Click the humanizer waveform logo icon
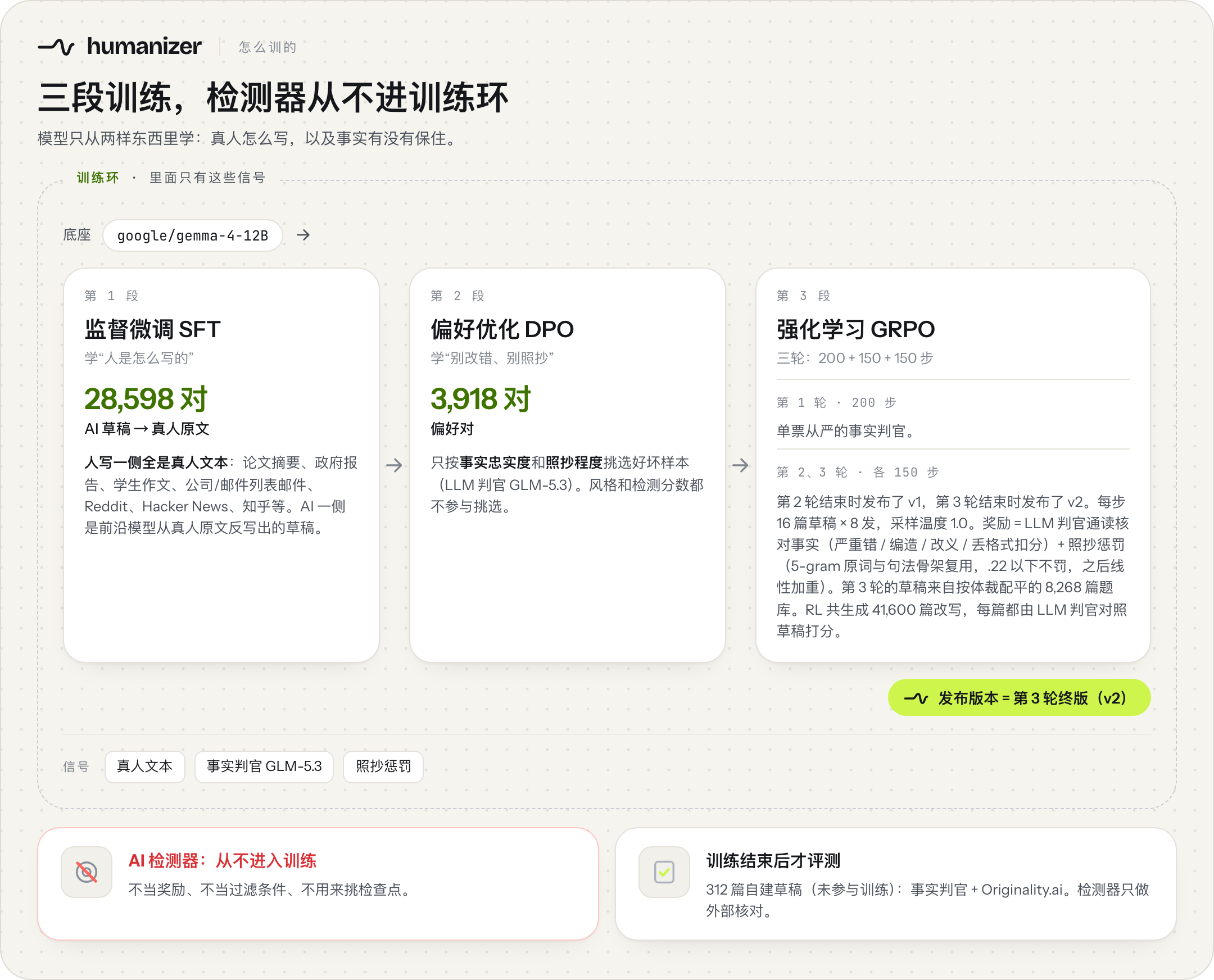Image resolution: width=1214 pixels, height=980 pixels. pos(56,46)
